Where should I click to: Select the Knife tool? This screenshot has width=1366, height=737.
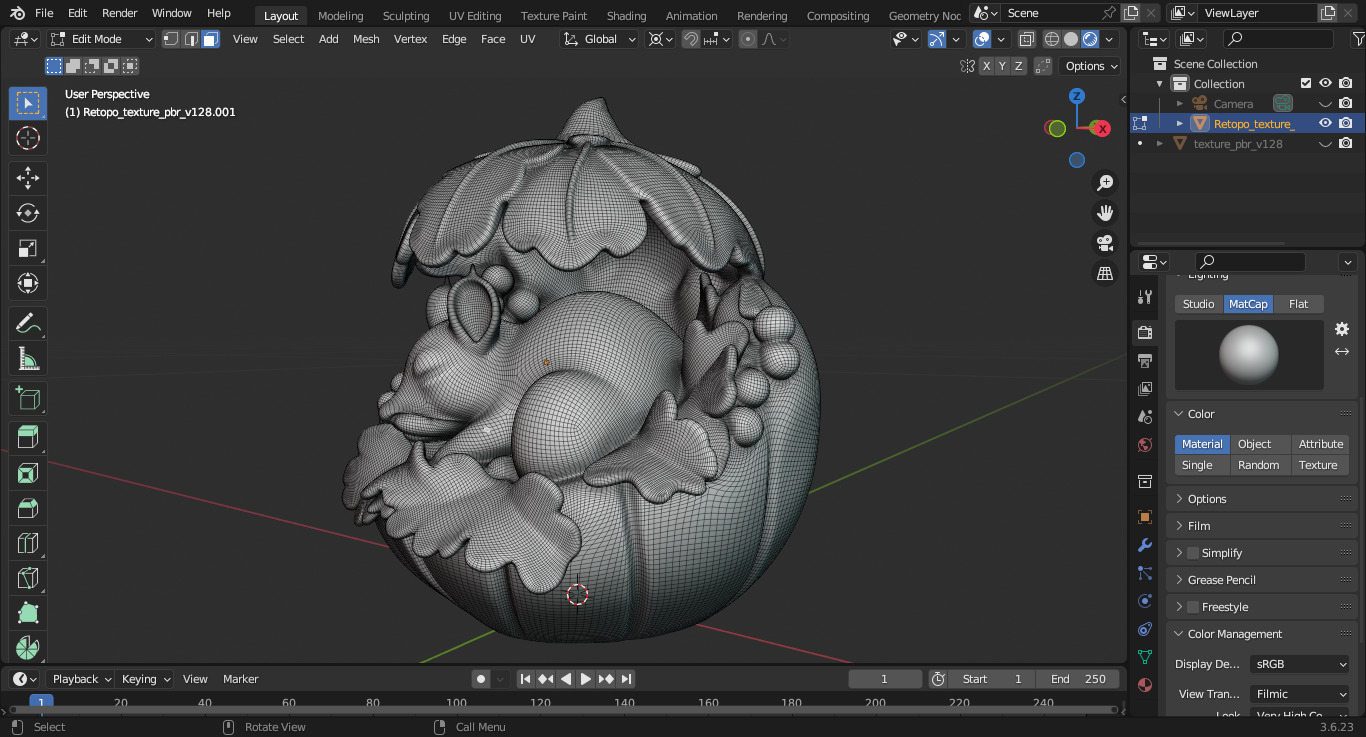click(28, 578)
